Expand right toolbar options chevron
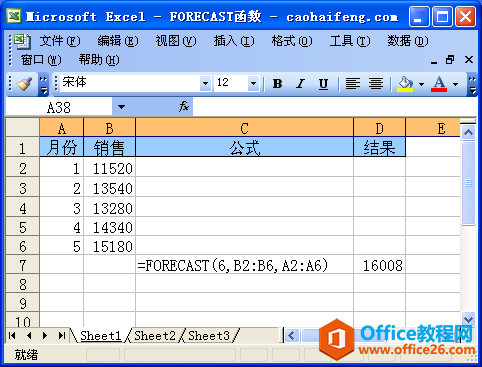This screenshot has width=482, height=367. click(472, 84)
